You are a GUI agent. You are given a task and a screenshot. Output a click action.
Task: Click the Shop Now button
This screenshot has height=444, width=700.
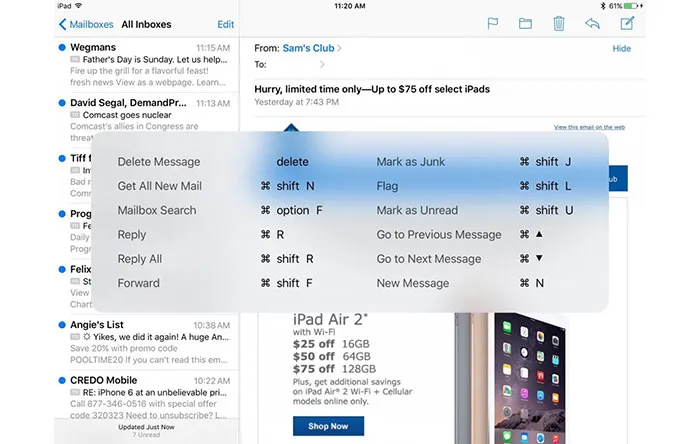pyautogui.click(x=328, y=426)
